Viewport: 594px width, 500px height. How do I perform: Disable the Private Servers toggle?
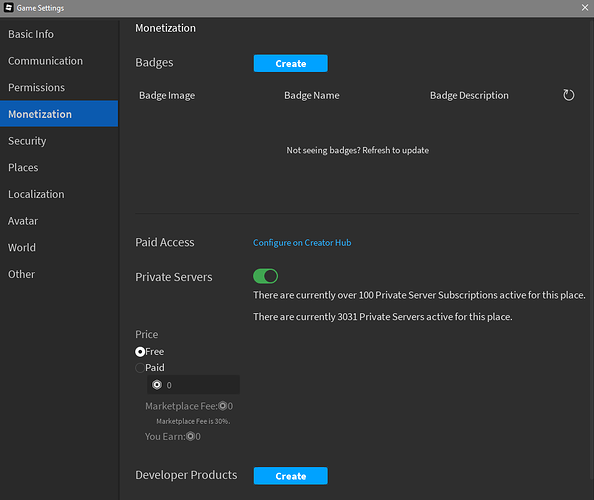[x=266, y=276]
